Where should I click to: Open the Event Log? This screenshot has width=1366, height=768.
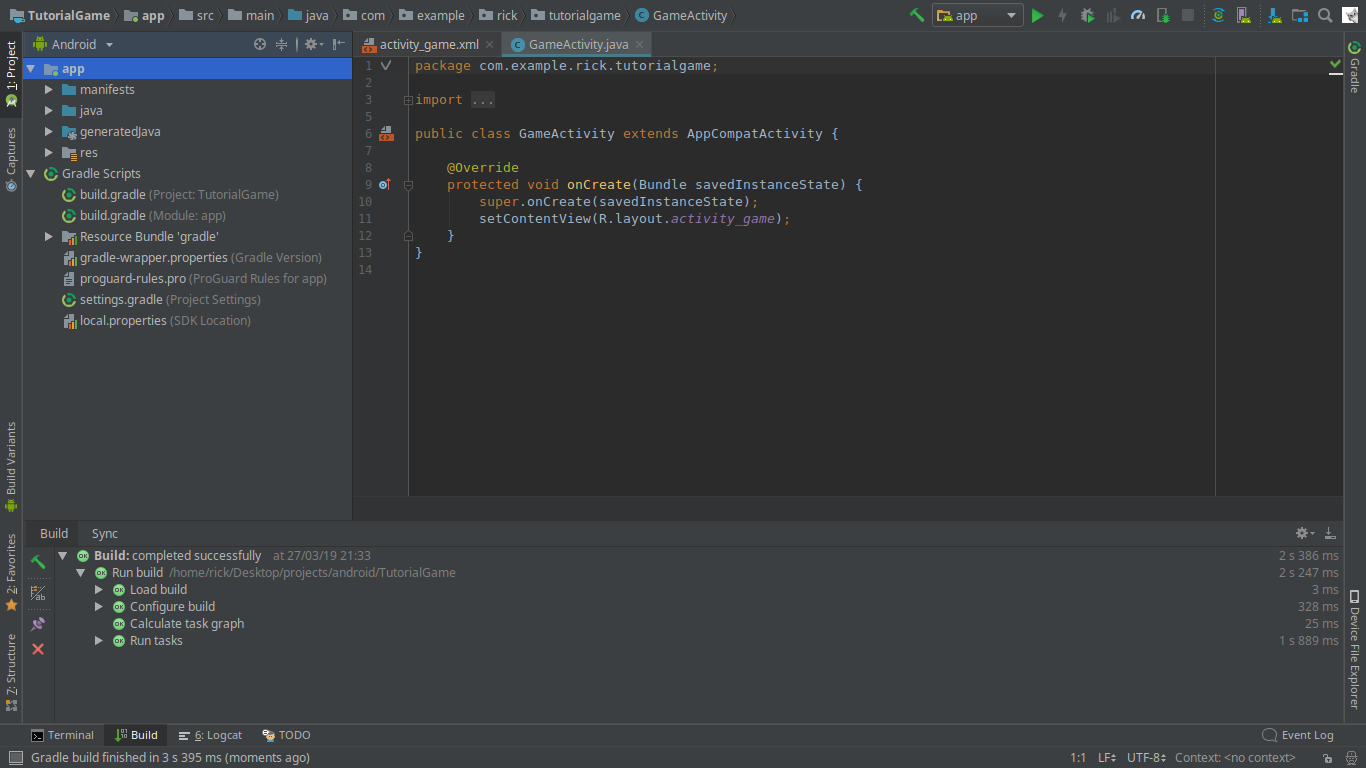click(1298, 735)
